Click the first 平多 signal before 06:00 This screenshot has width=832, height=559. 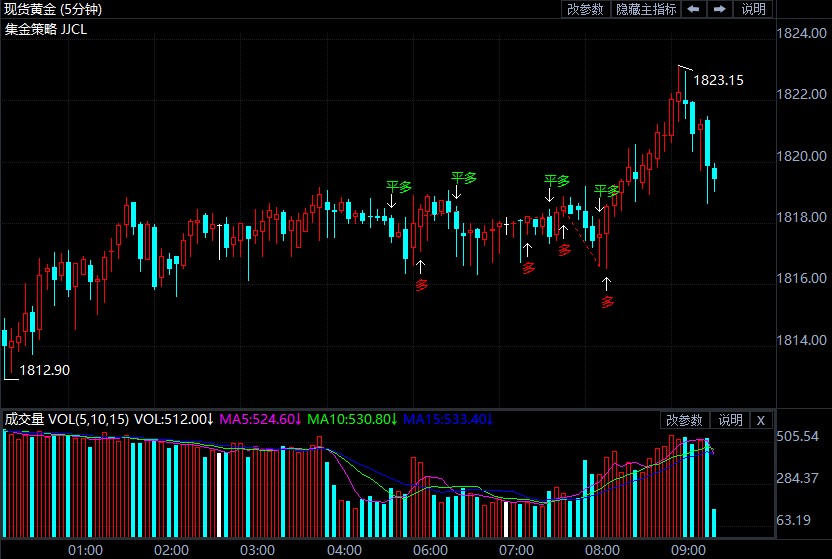[398, 187]
